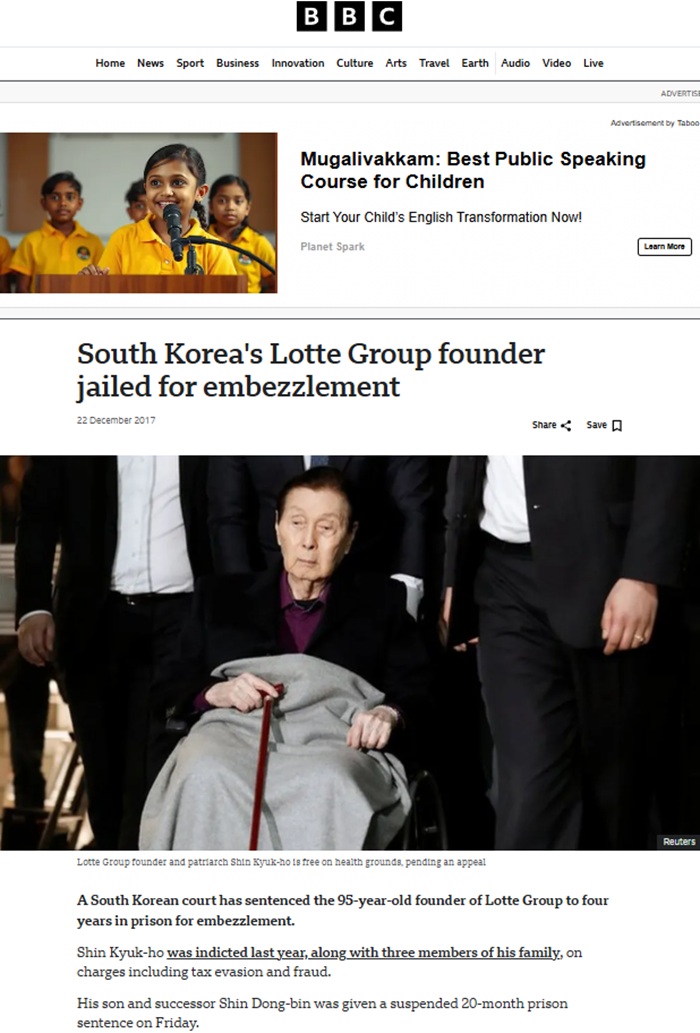This screenshot has width=700, height=1033.
Task: Open the Audio section
Action: tap(515, 63)
